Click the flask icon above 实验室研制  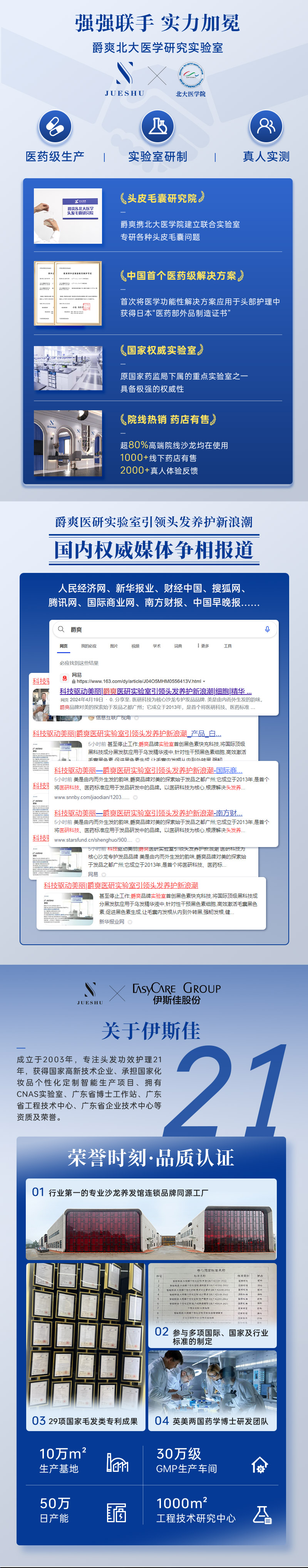pyautogui.click(x=157, y=127)
